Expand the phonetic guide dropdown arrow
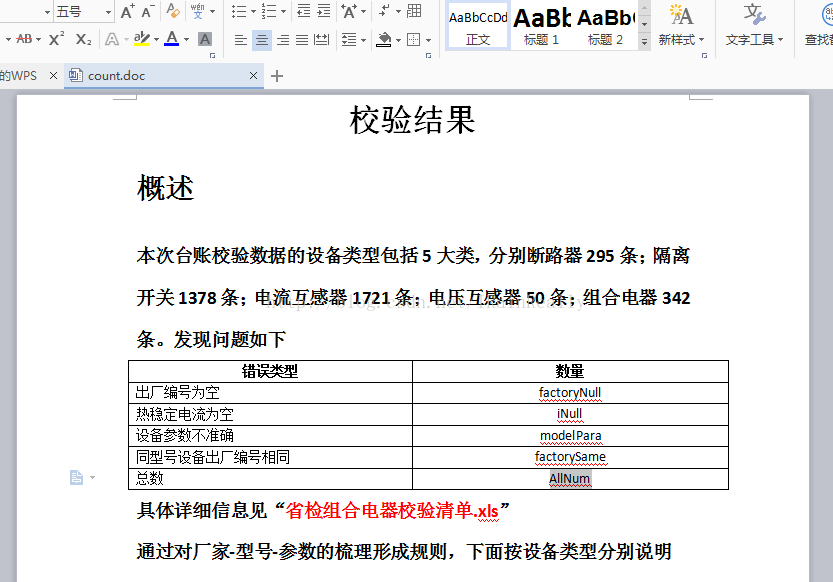The height and width of the screenshot is (582, 833). [x=212, y=12]
